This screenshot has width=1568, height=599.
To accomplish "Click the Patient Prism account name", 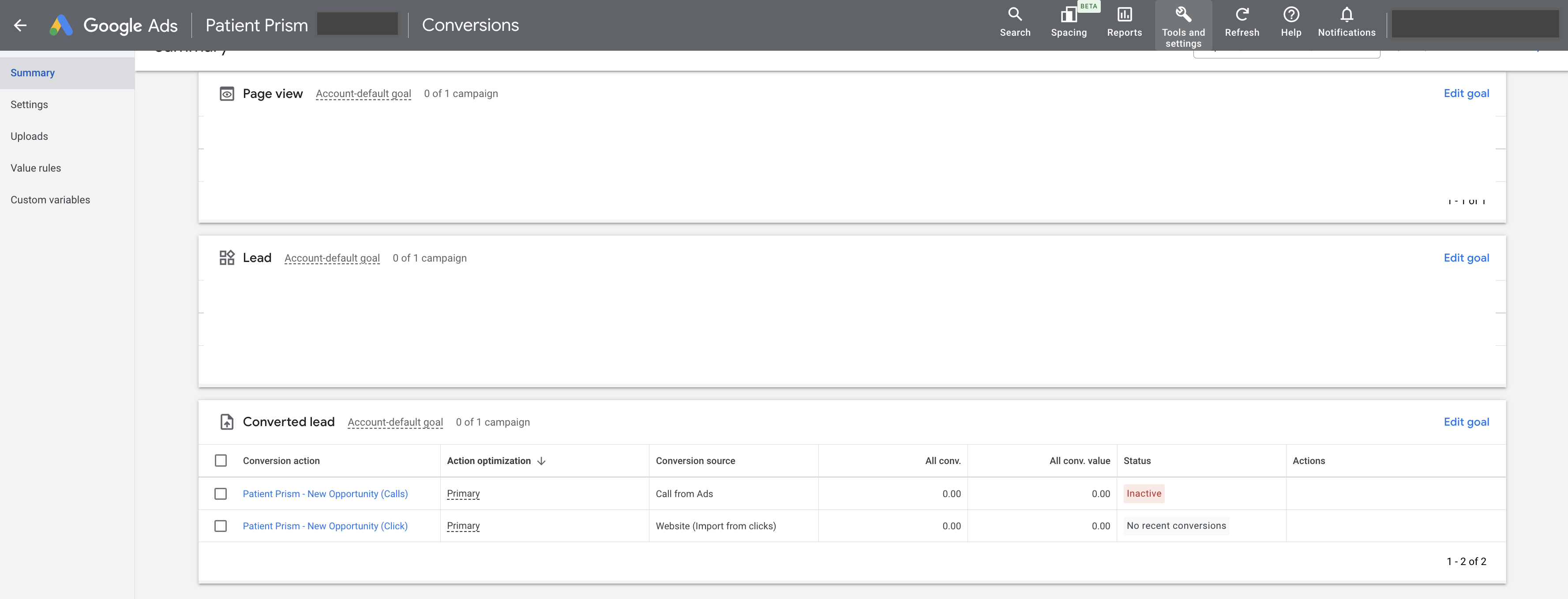I will 256,25.
